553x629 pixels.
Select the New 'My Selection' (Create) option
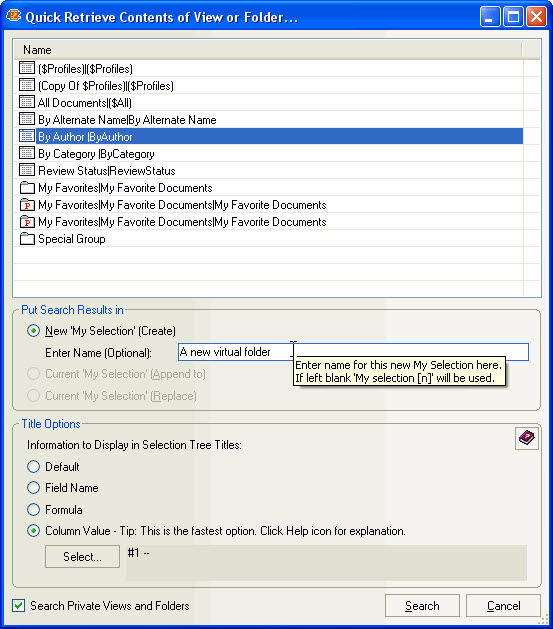(33, 331)
